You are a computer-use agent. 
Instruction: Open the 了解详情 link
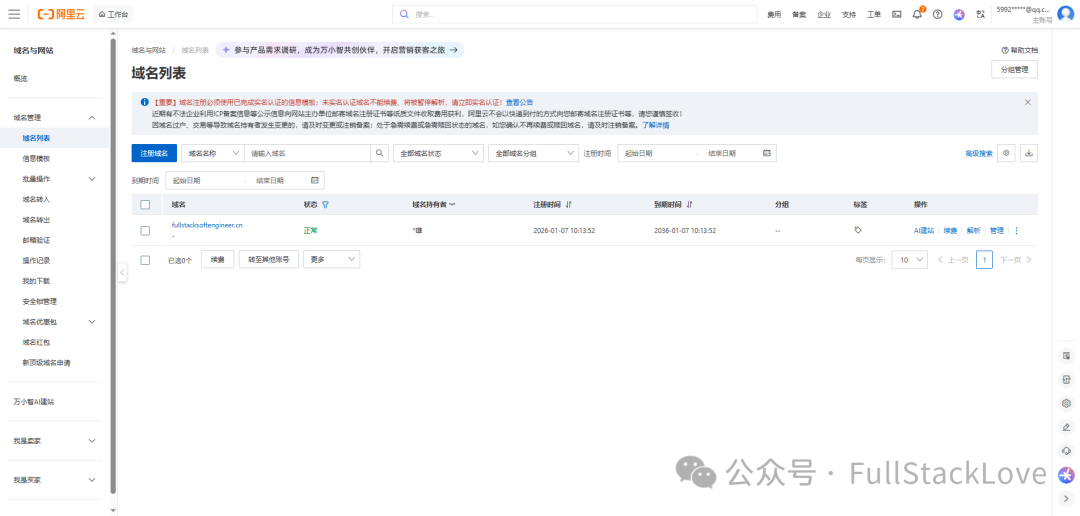click(656, 125)
